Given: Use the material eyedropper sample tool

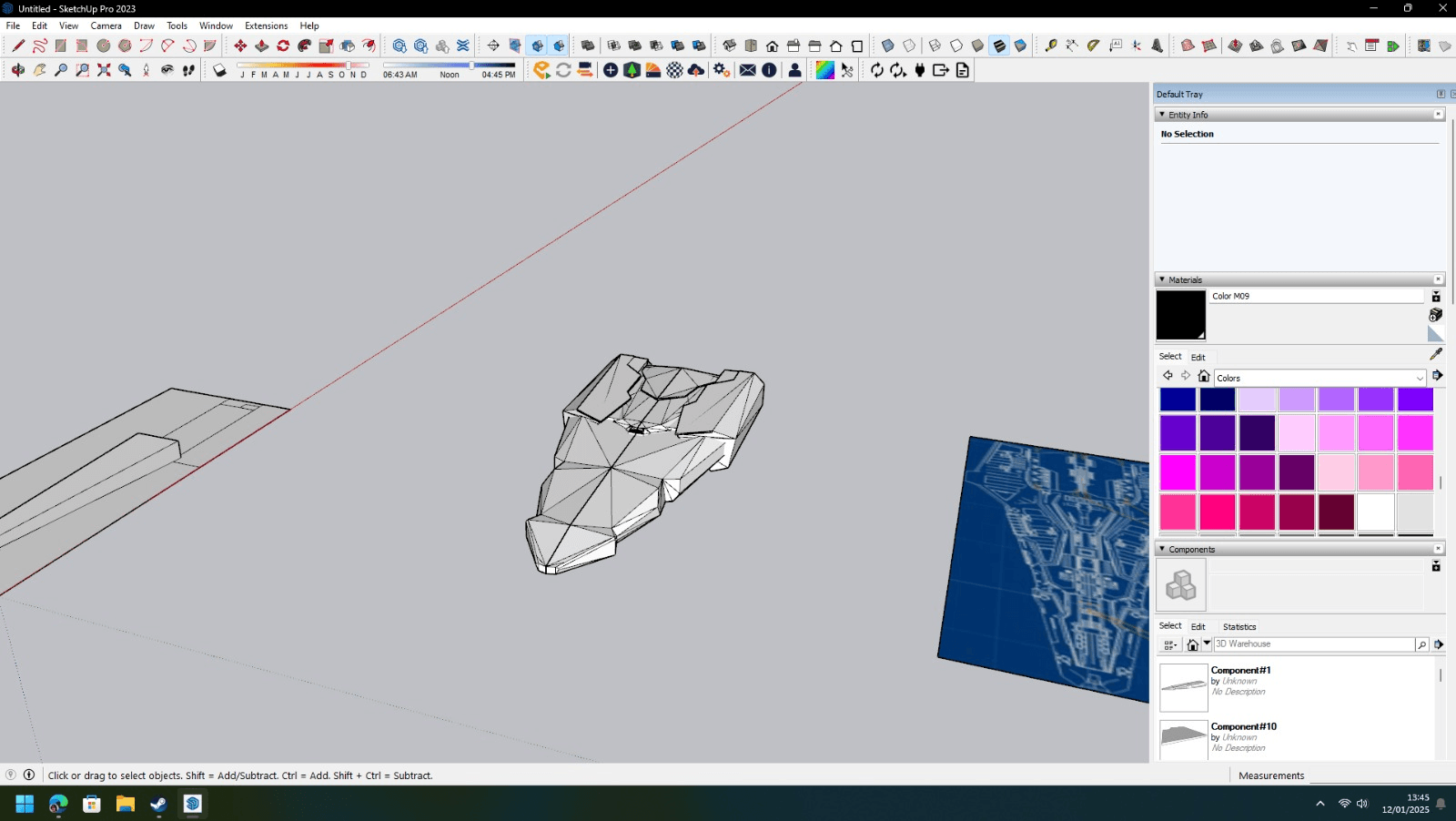Looking at the screenshot, I should pyautogui.click(x=1436, y=354).
